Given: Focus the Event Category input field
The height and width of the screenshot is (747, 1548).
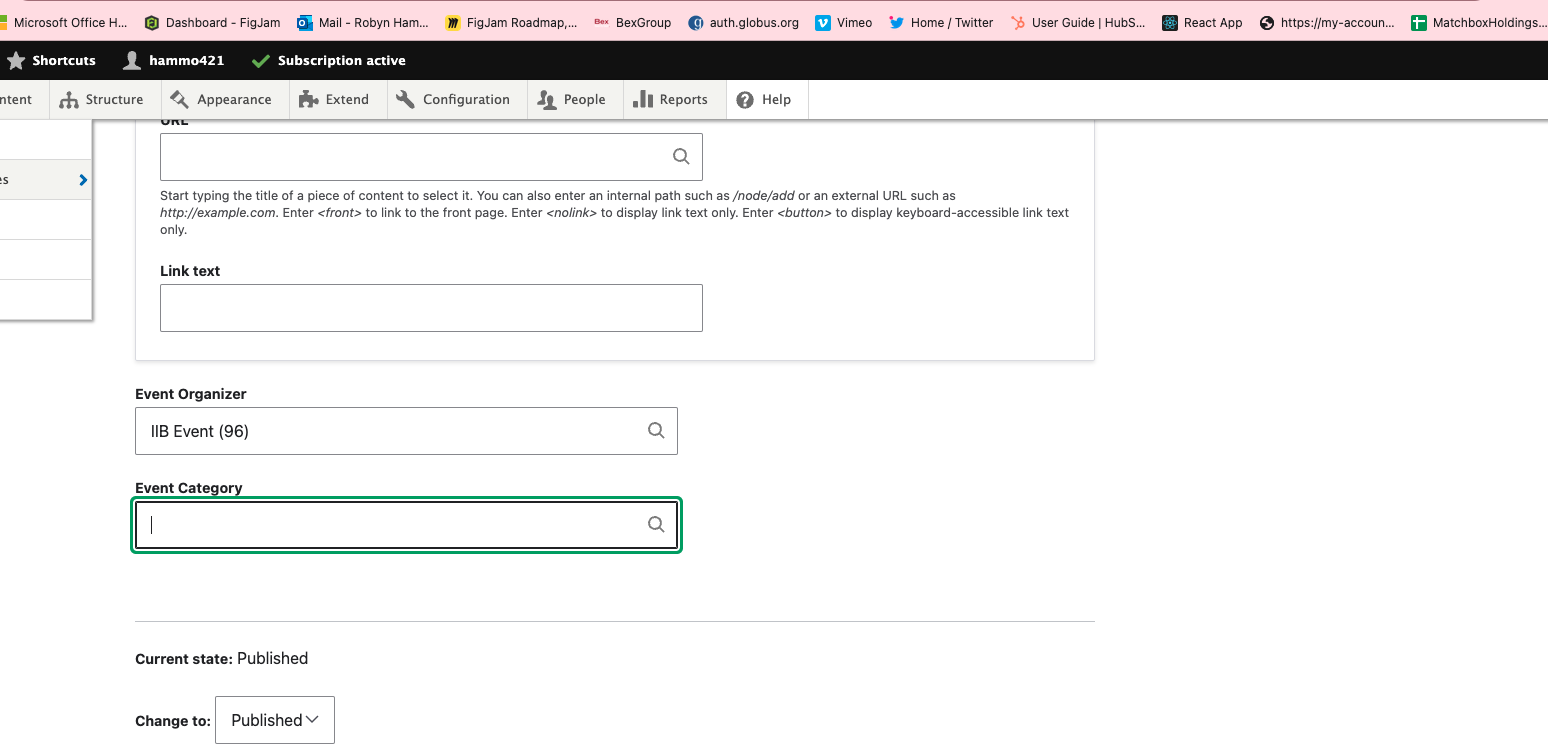Looking at the screenshot, I should (x=390, y=525).
